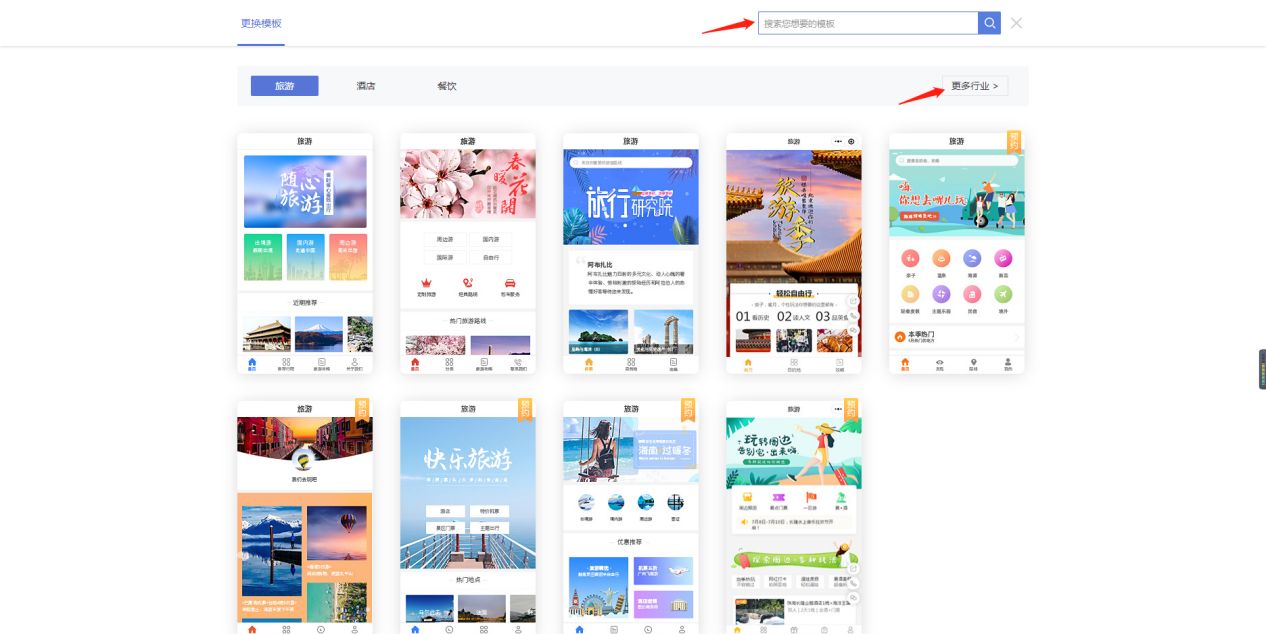This screenshot has height=634, width=1266.
Task: Click the WeChat floating icon on 旅游季 template
Action: click(x=853, y=330)
